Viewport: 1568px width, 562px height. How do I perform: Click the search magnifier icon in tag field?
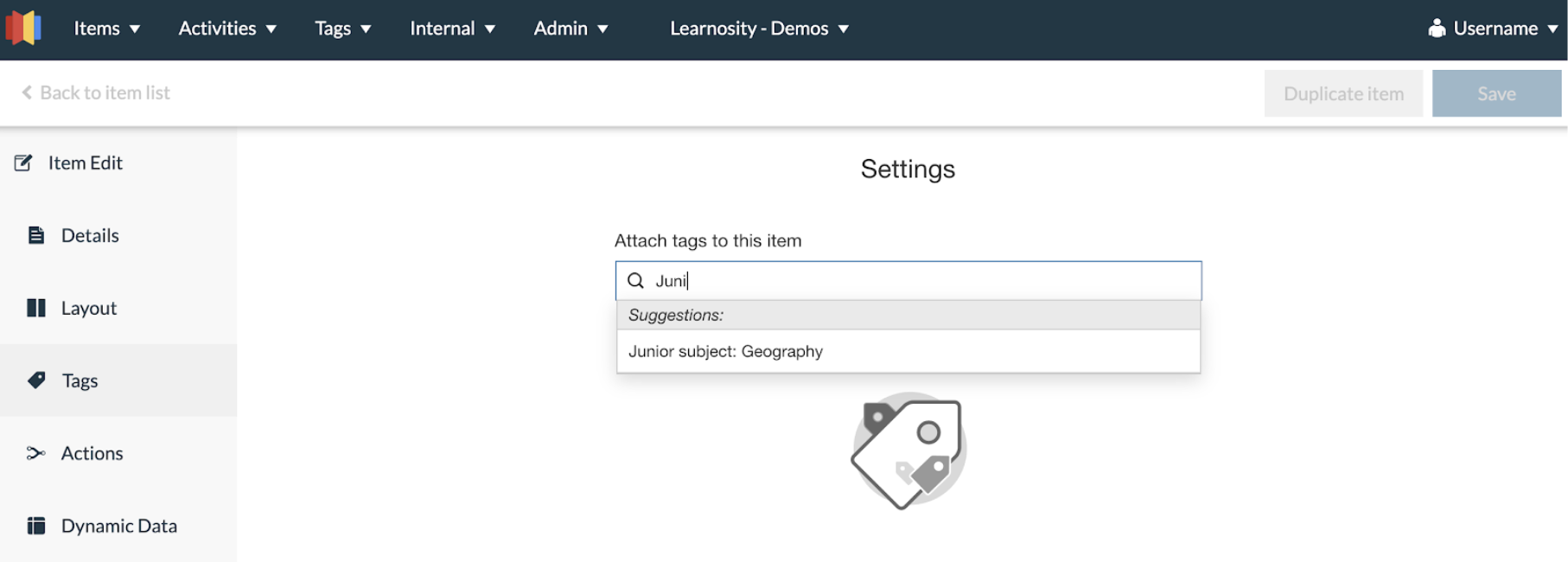pos(635,281)
